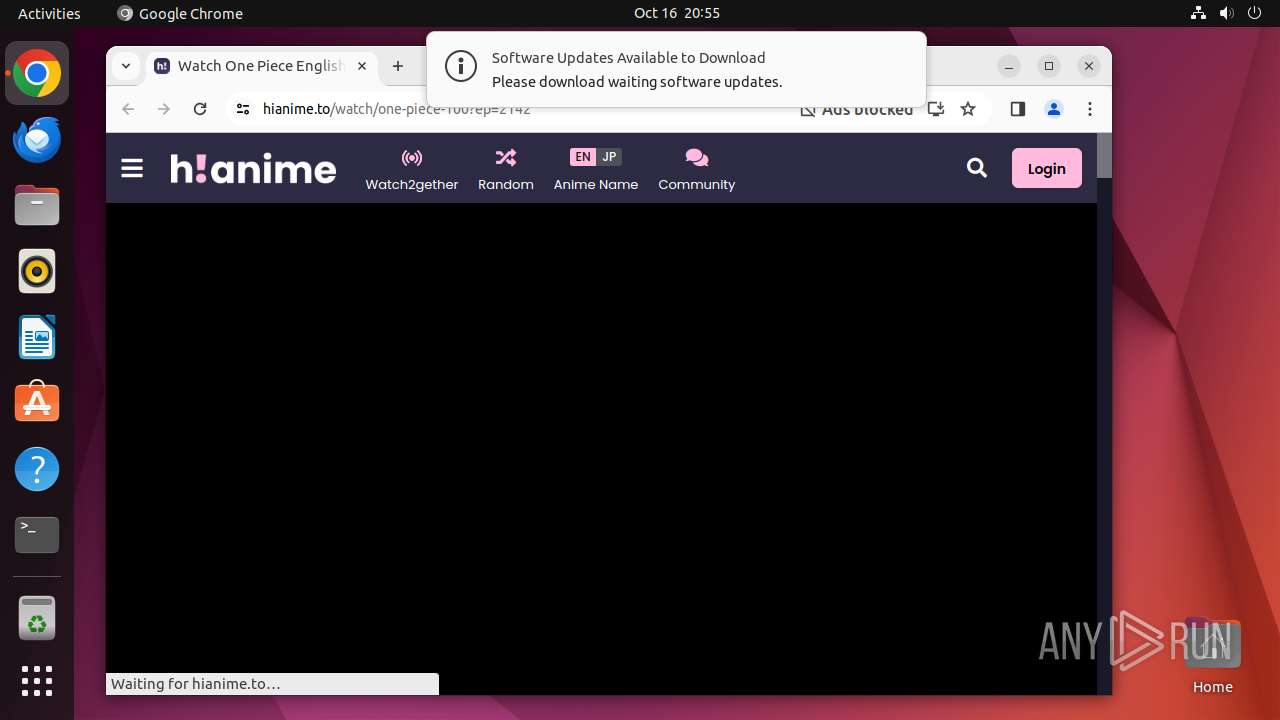Open the hianime hamburger menu
The height and width of the screenshot is (720, 1280).
click(132, 169)
